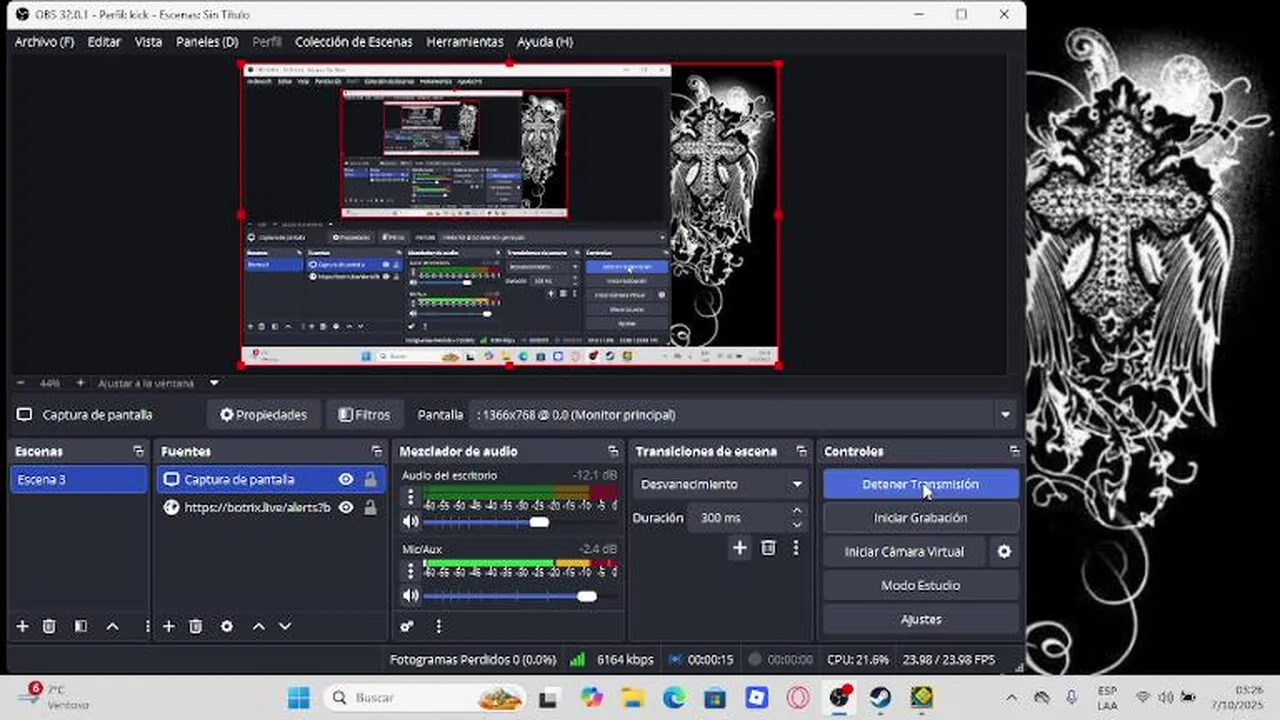Expand the Pantalla monitor dropdown
The height and width of the screenshot is (720, 1280).
click(1005, 415)
